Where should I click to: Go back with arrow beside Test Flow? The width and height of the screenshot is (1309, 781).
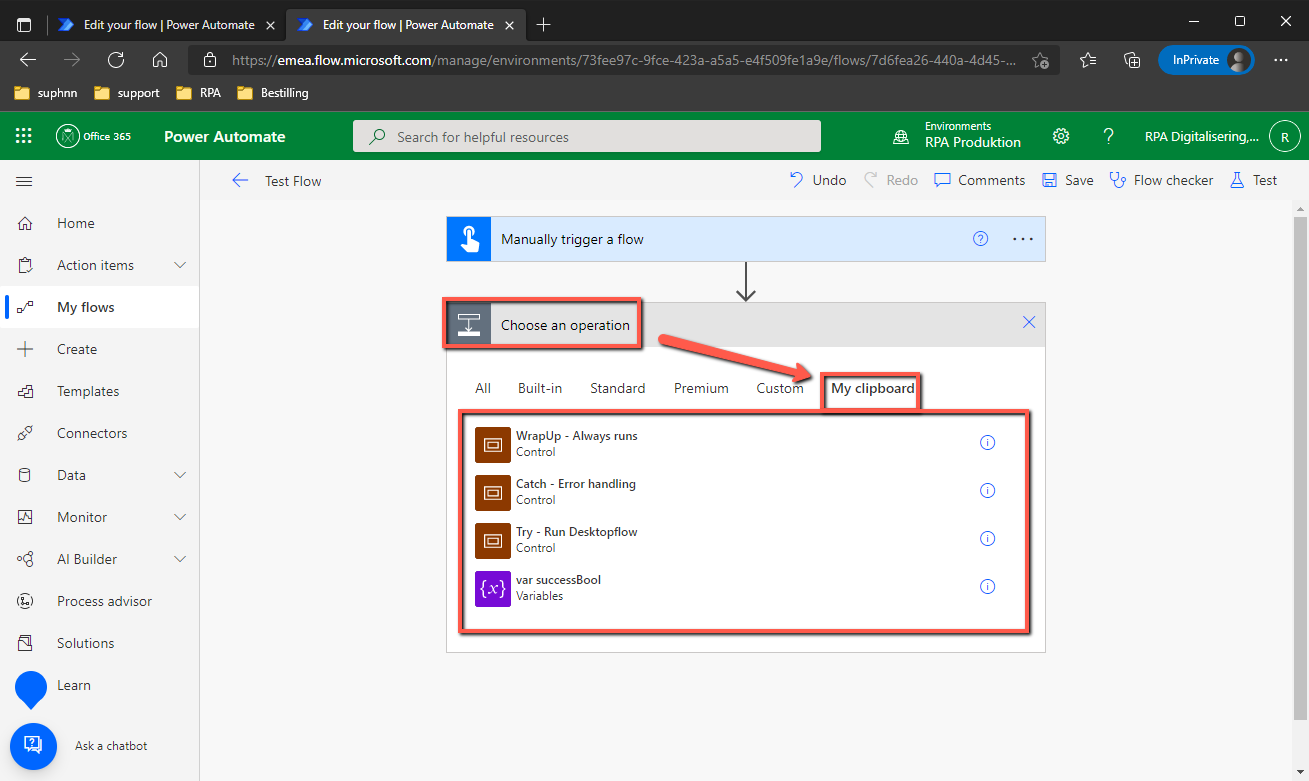[x=240, y=180]
